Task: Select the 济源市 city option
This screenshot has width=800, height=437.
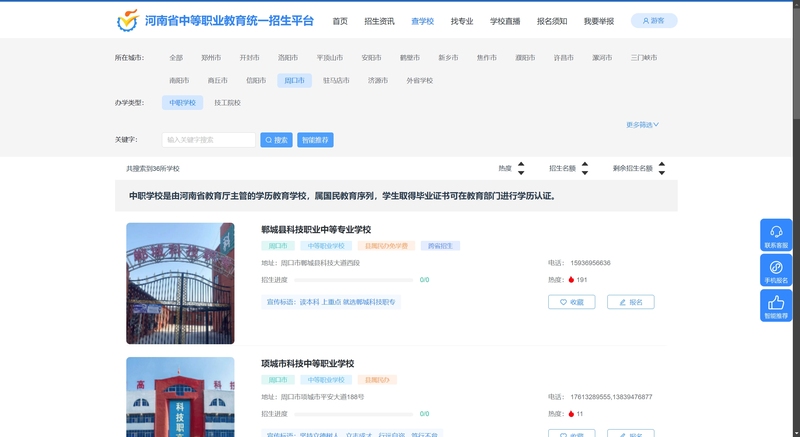Action: point(378,80)
